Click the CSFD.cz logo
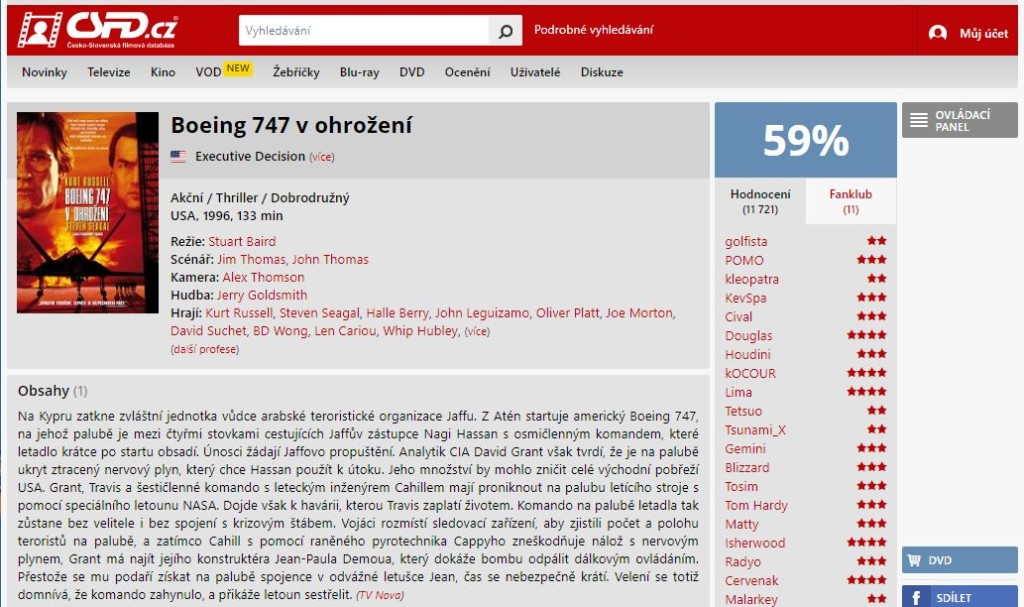This screenshot has width=1024, height=607. tap(98, 29)
